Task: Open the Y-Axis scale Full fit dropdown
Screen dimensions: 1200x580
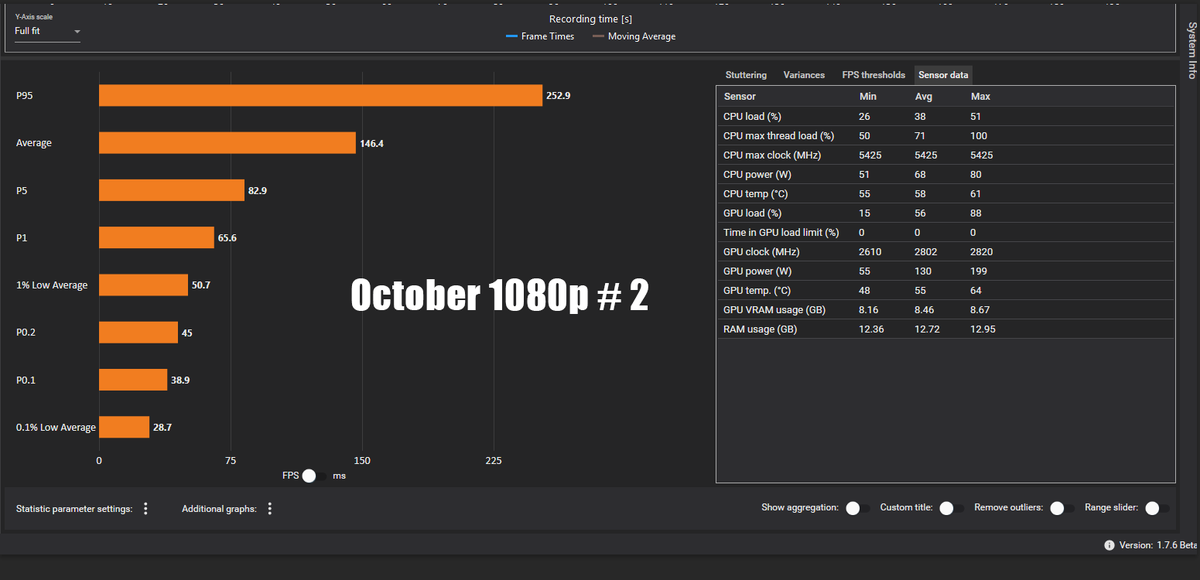Action: coord(47,31)
